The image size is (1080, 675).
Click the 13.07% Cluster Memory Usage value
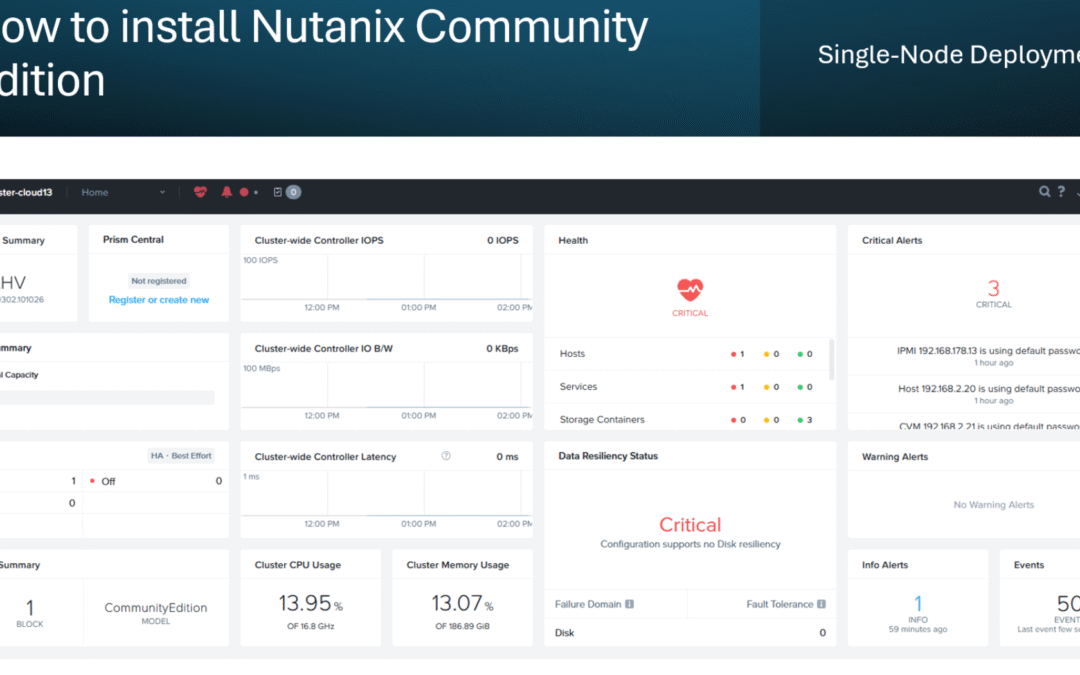click(462, 603)
